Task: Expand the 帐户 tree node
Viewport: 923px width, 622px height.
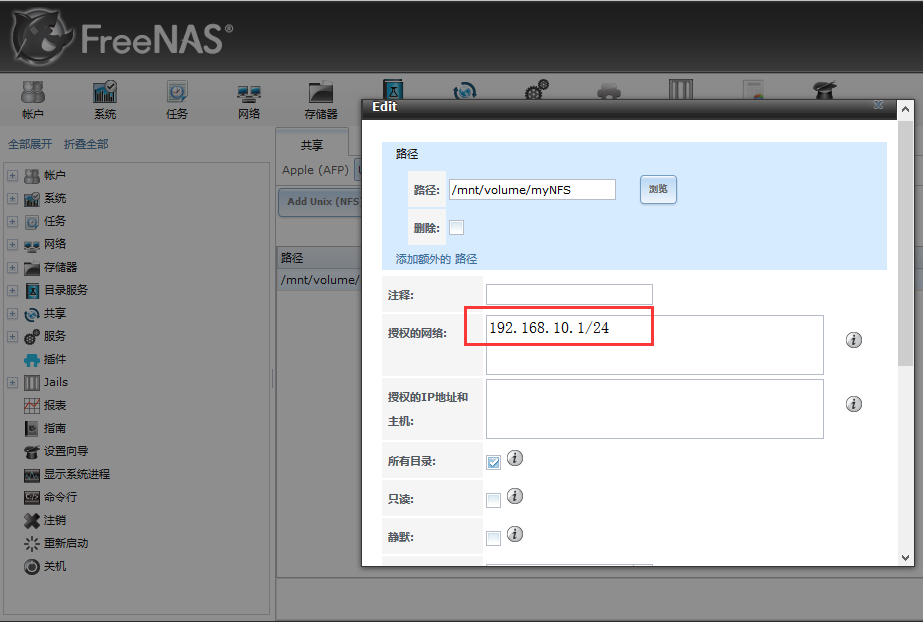Action: tap(12, 175)
